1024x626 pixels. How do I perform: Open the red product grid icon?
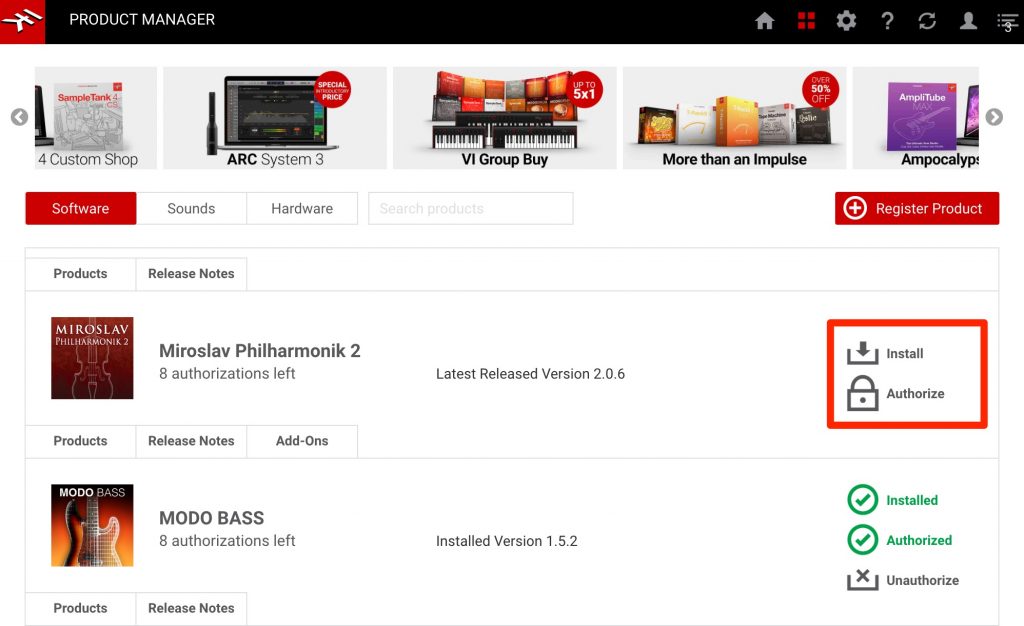click(805, 20)
